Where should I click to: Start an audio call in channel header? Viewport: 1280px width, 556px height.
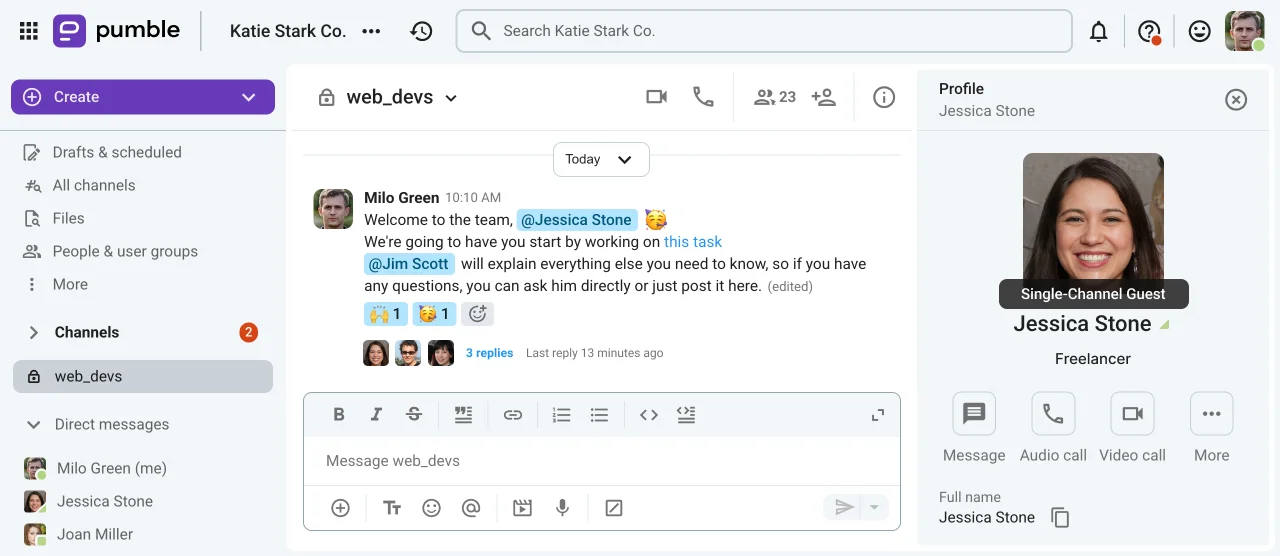(x=704, y=97)
